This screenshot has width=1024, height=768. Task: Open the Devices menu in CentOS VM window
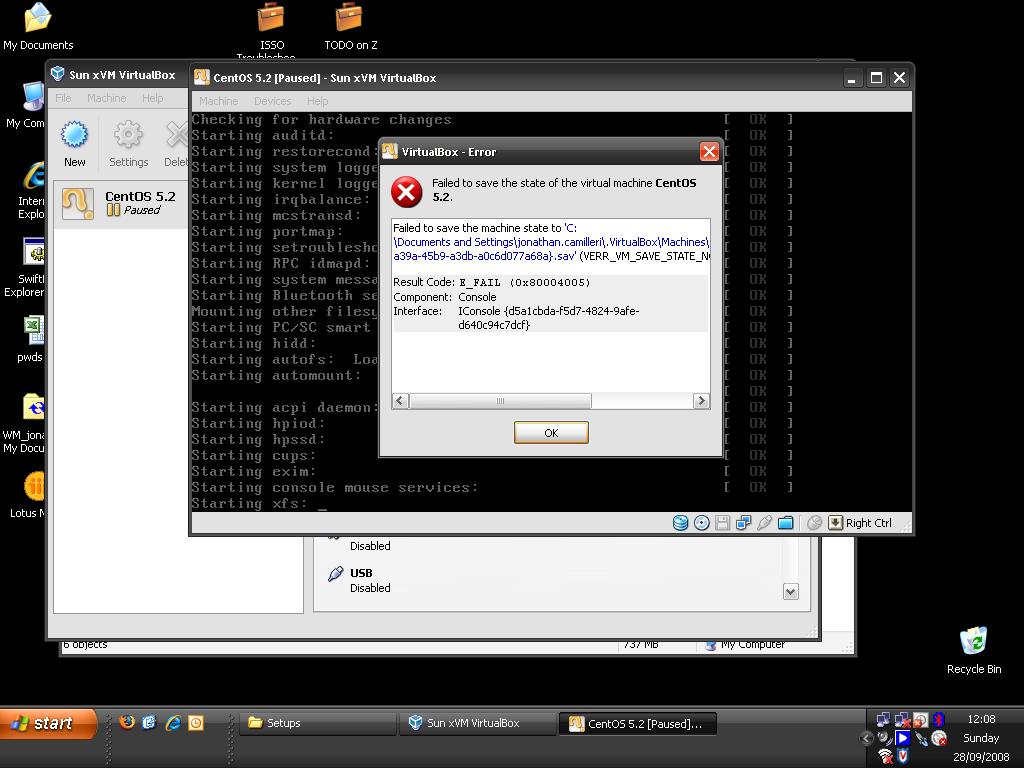click(x=272, y=101)
